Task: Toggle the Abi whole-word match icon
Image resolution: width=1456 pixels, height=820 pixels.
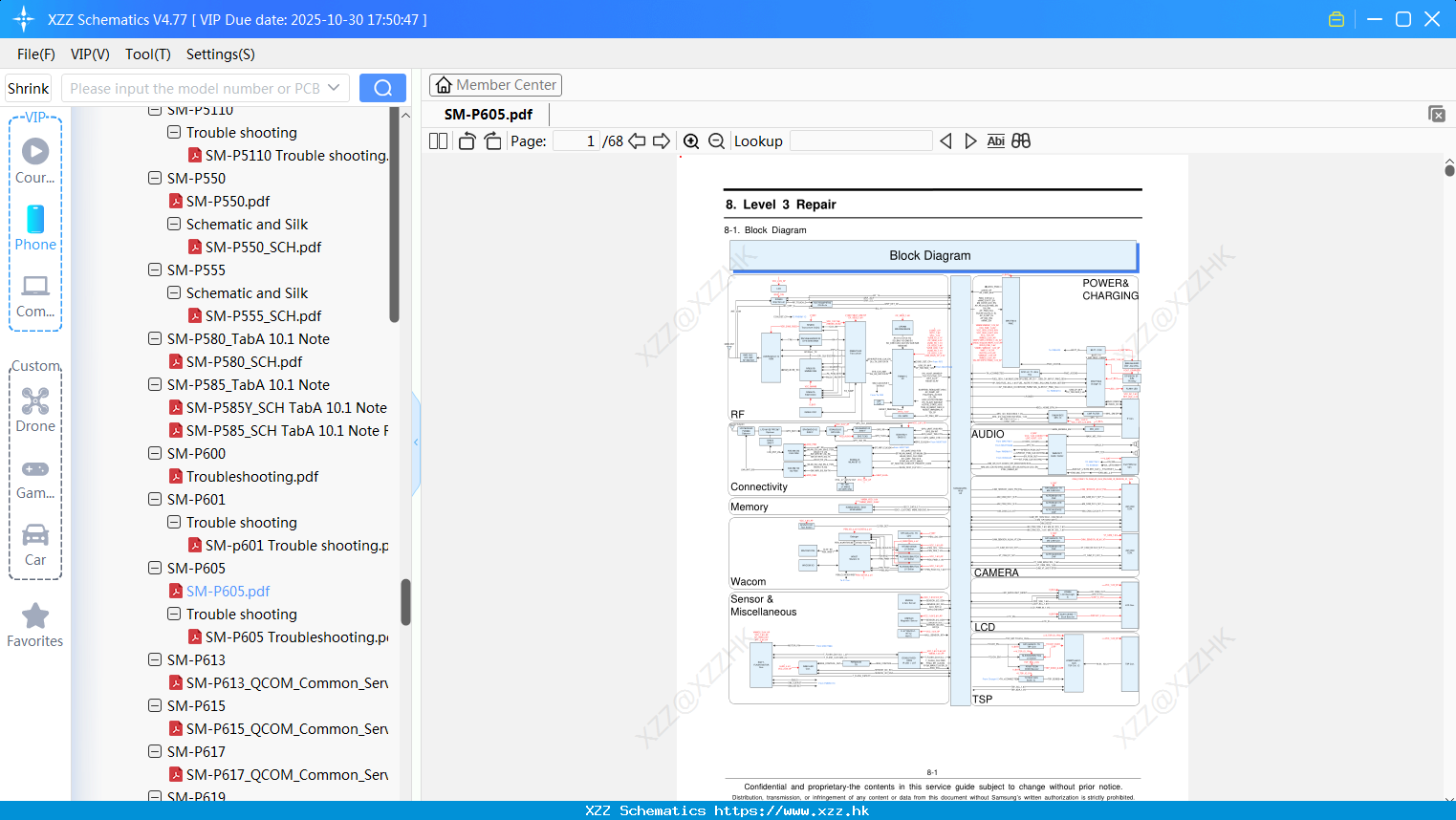Action: pyautogui.click(x=995, y=140)
